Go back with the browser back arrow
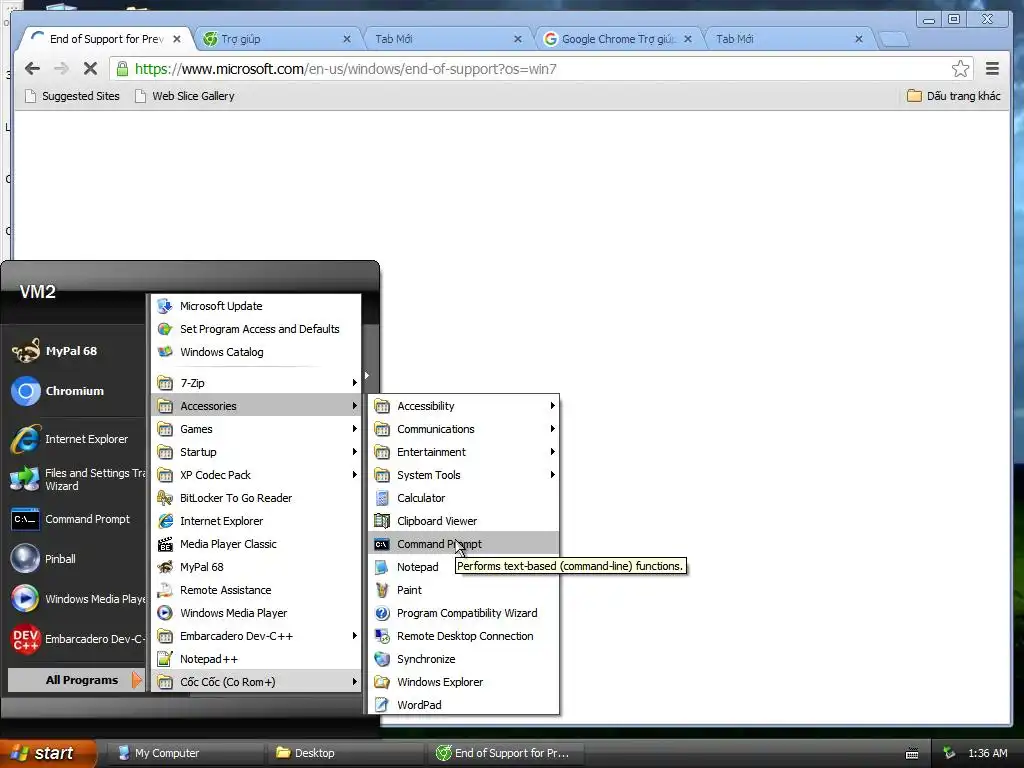This screenshot has width=1024, height=768. pyautogui.click(x=32, y=69)
